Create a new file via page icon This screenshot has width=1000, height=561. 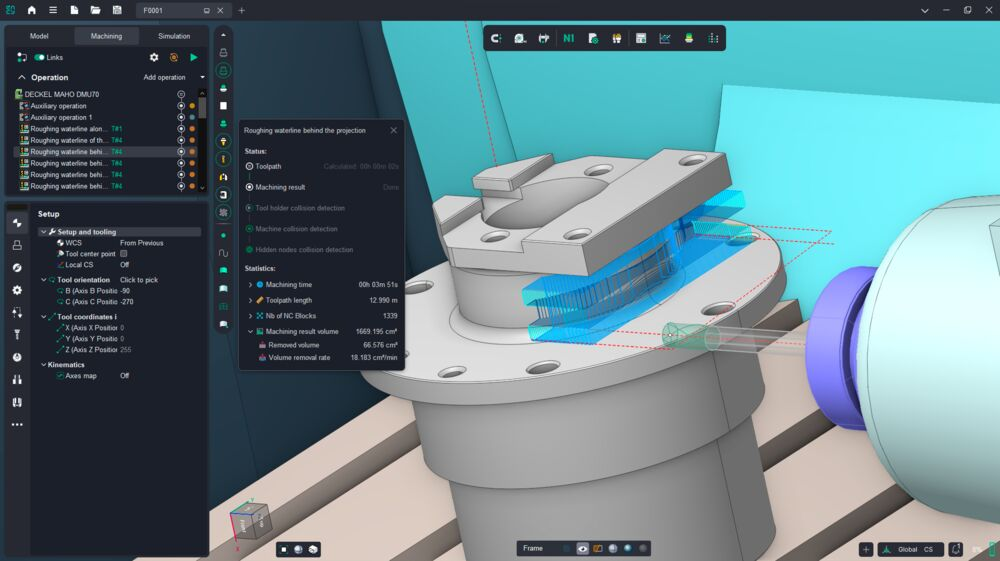pos(75,10)
